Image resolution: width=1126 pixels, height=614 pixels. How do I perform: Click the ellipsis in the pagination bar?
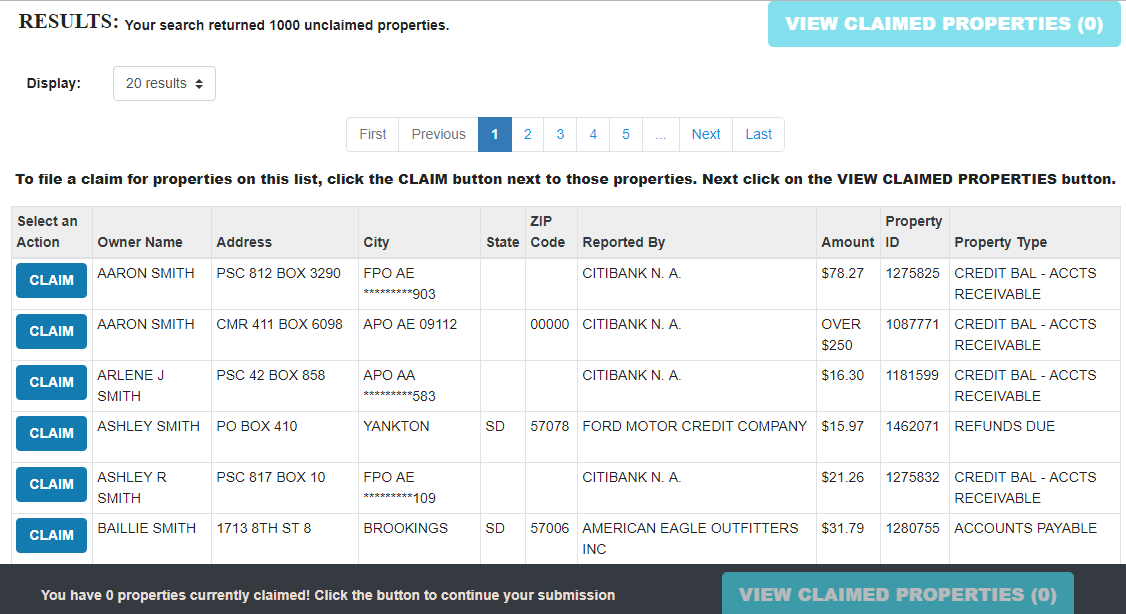coord(660,134)
